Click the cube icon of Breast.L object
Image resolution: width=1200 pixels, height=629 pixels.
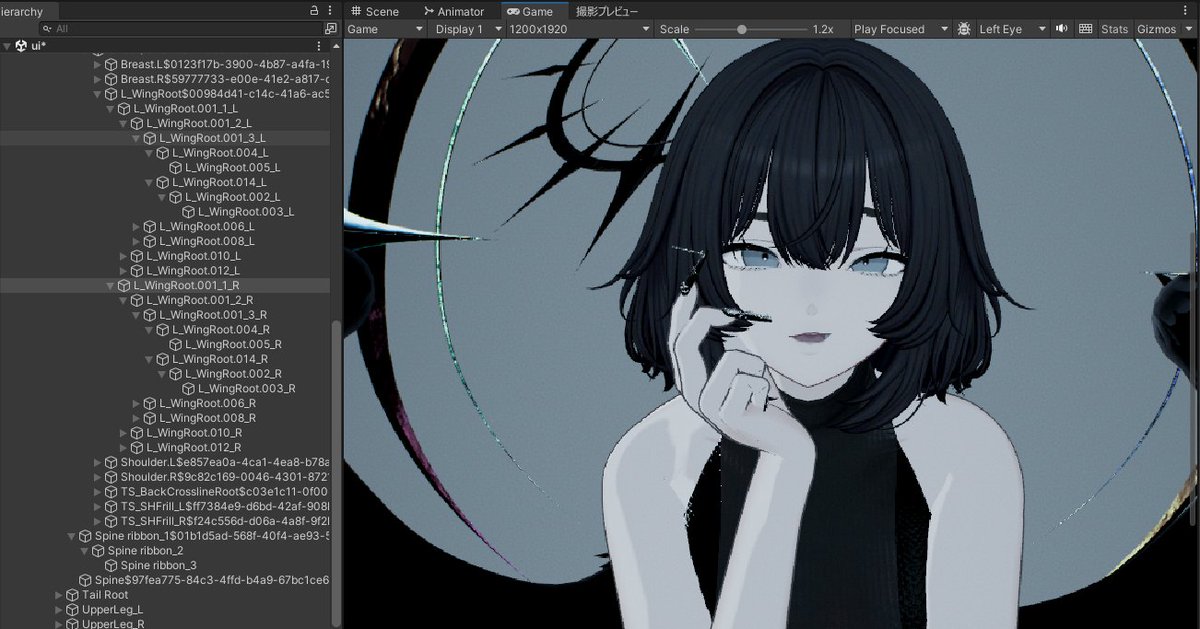(111, 64)
